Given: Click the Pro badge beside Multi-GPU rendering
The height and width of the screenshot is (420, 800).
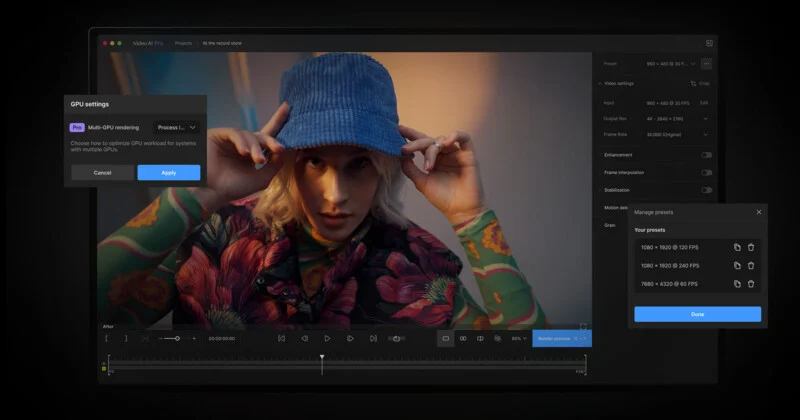Looking at the screenshot, I should coord(77,128).
